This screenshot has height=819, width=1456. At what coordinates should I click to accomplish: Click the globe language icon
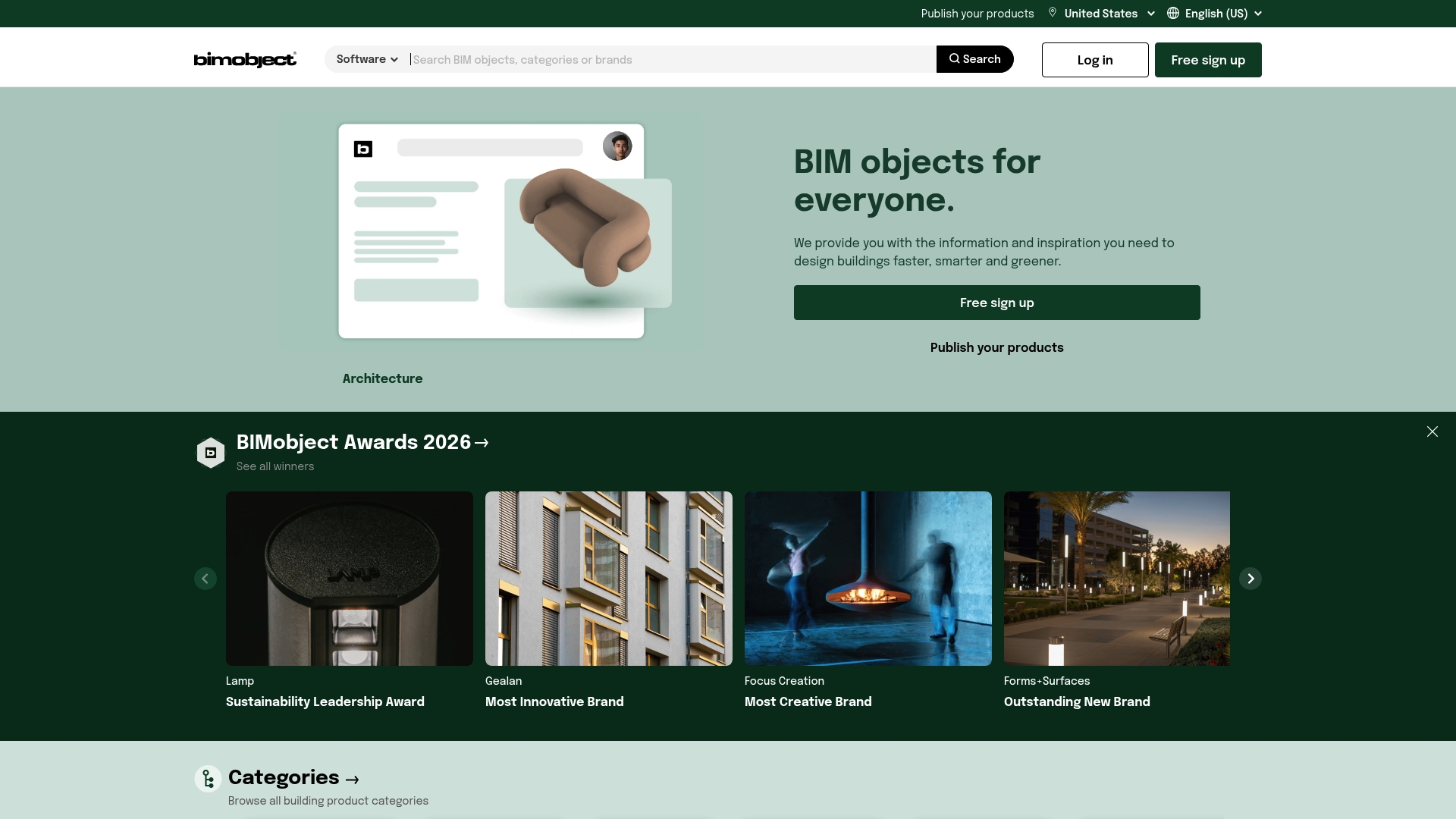(1173, 13)
